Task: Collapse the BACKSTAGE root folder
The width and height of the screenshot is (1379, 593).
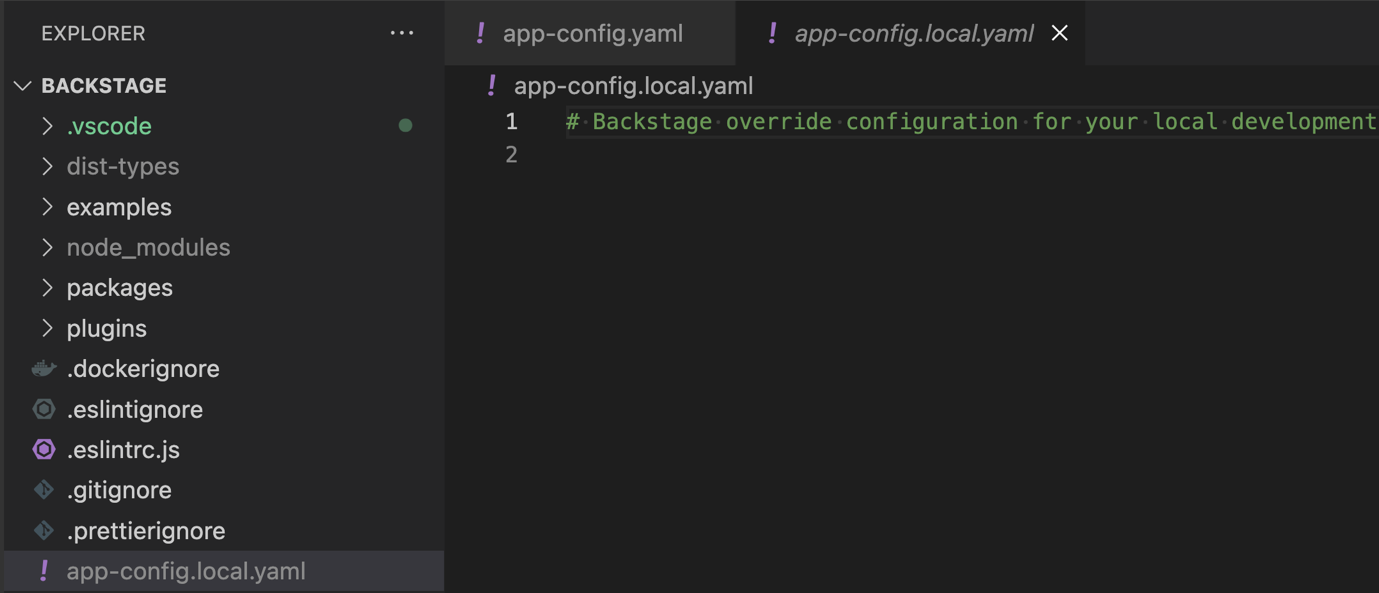Action: pyautogui.click(x=23, y=86)
